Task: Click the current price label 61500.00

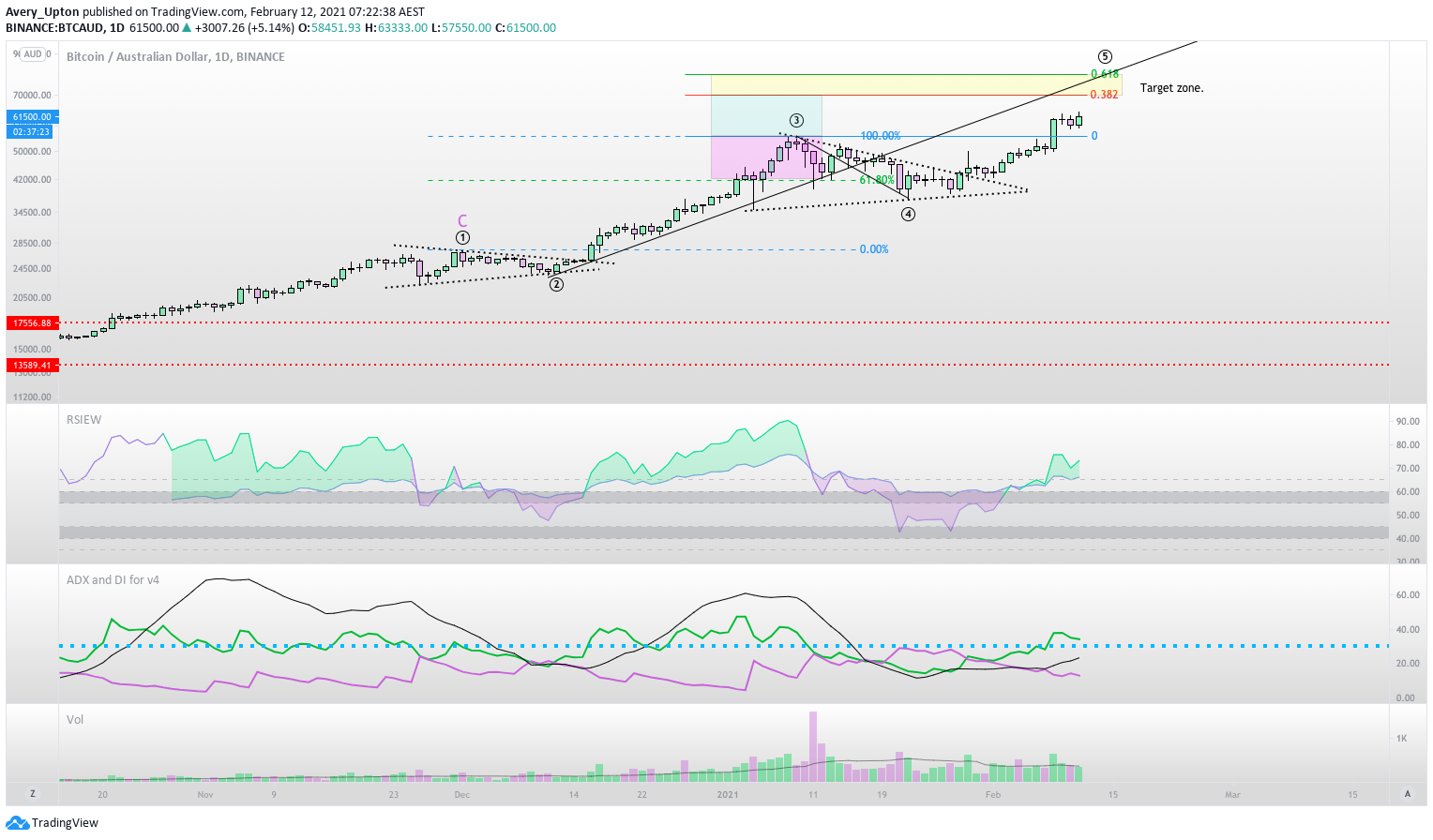Action: click(x=33, y=117)
